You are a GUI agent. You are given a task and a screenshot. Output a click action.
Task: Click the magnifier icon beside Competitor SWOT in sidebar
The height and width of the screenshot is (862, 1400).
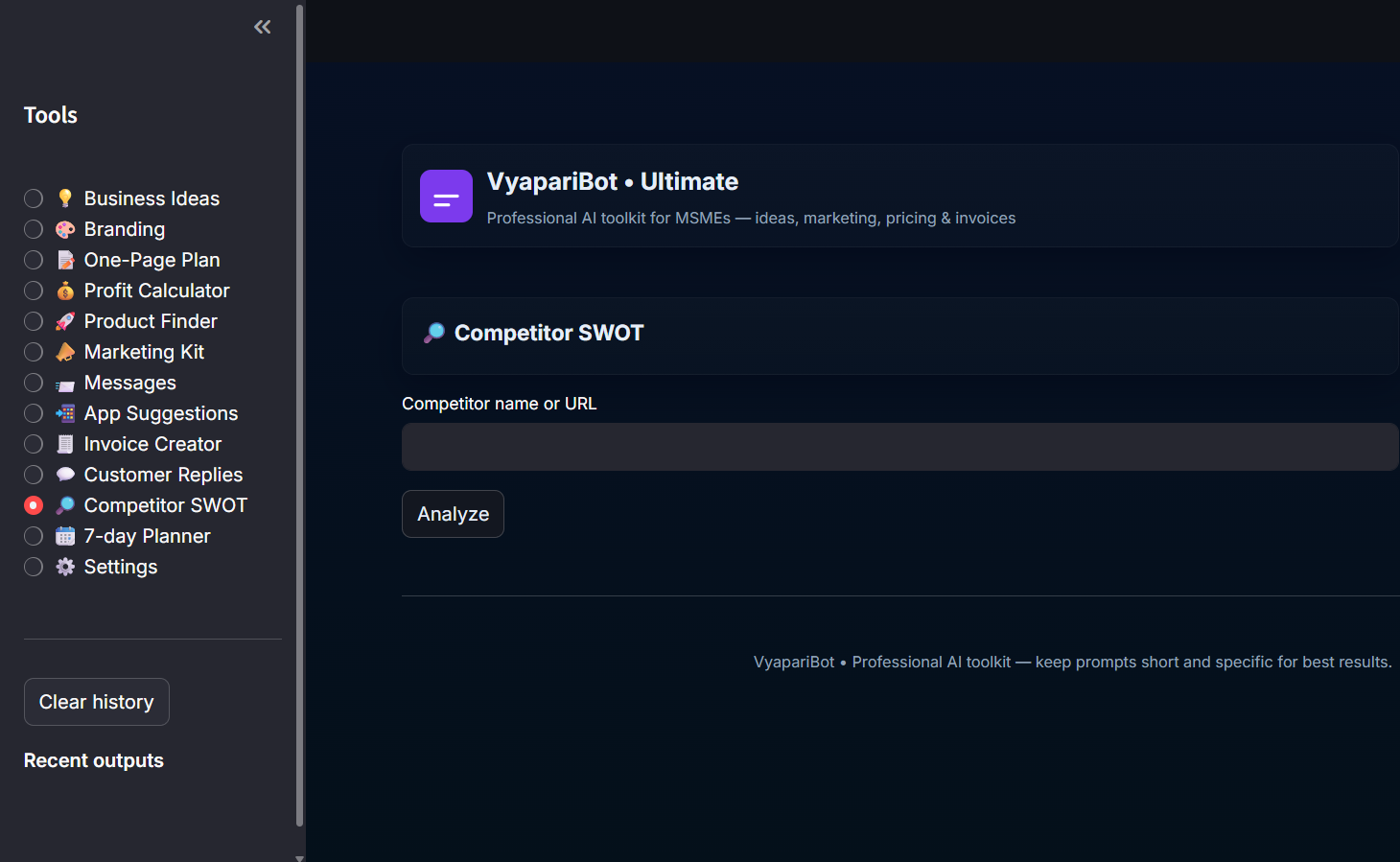pyautogui.click(x=65, y=505)
